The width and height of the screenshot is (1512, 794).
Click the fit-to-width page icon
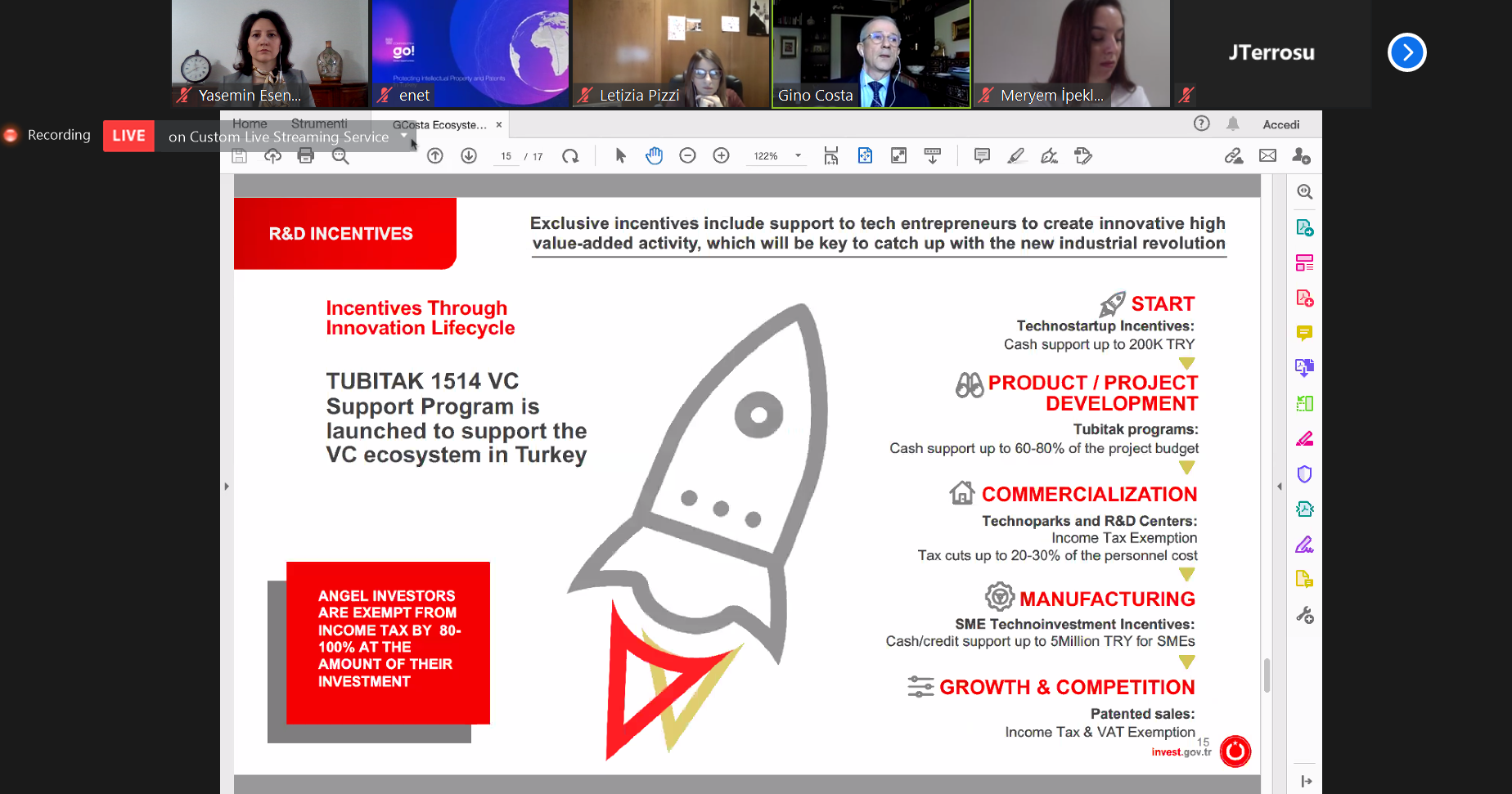[831, 156]
